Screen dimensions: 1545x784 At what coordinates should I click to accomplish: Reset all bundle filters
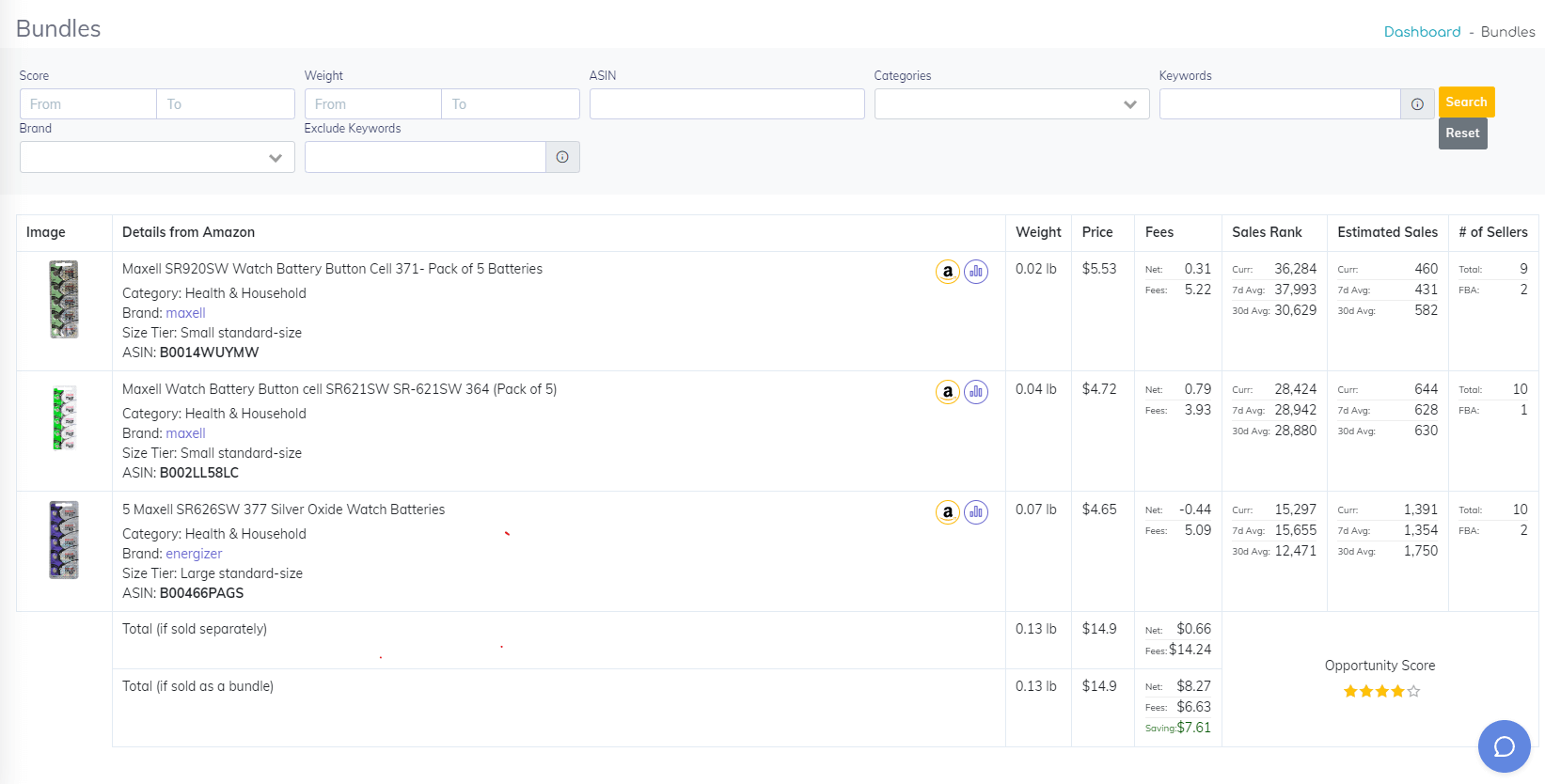coord(1462,133)
